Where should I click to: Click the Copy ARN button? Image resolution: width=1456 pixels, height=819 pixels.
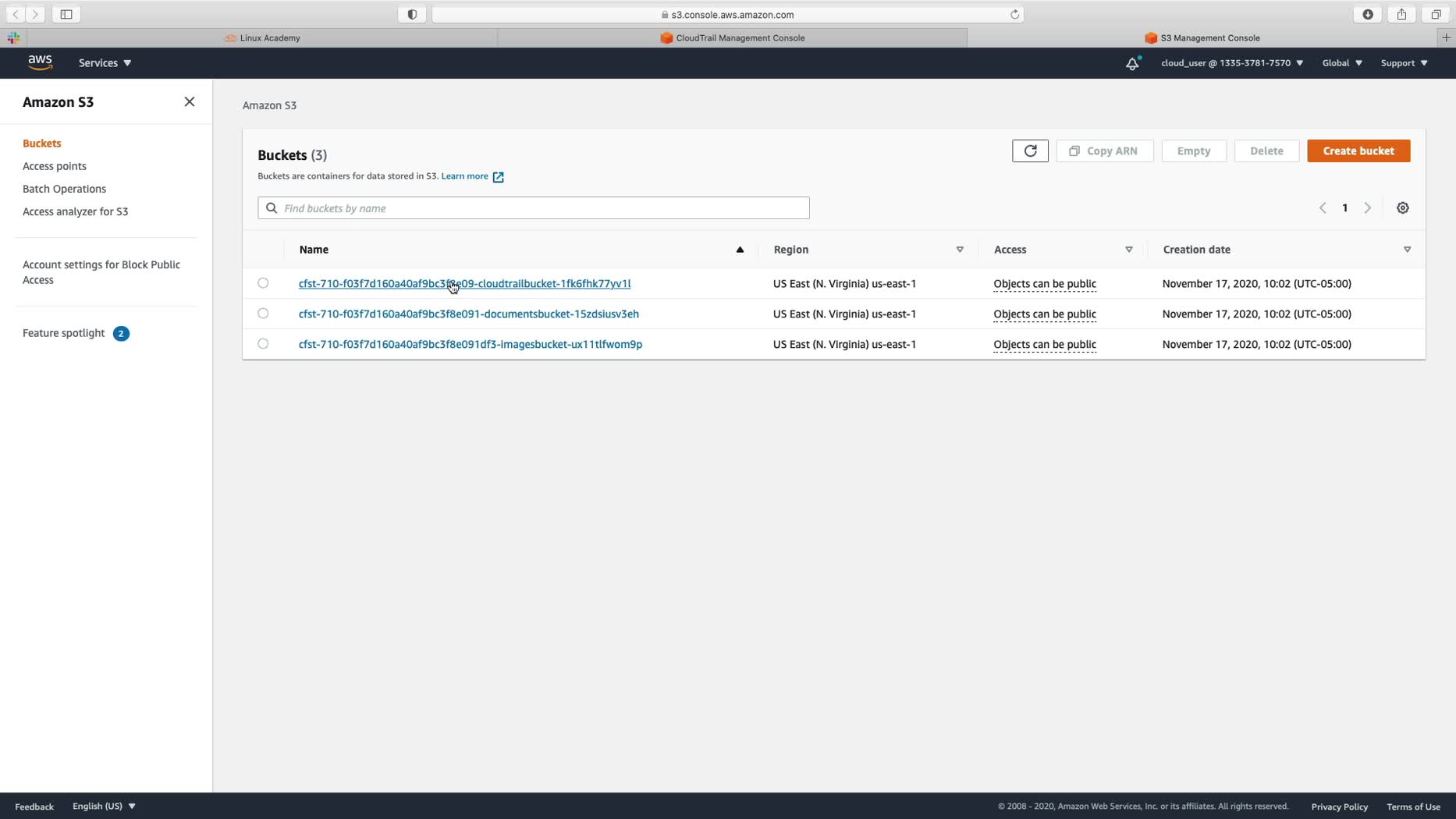1105,151
